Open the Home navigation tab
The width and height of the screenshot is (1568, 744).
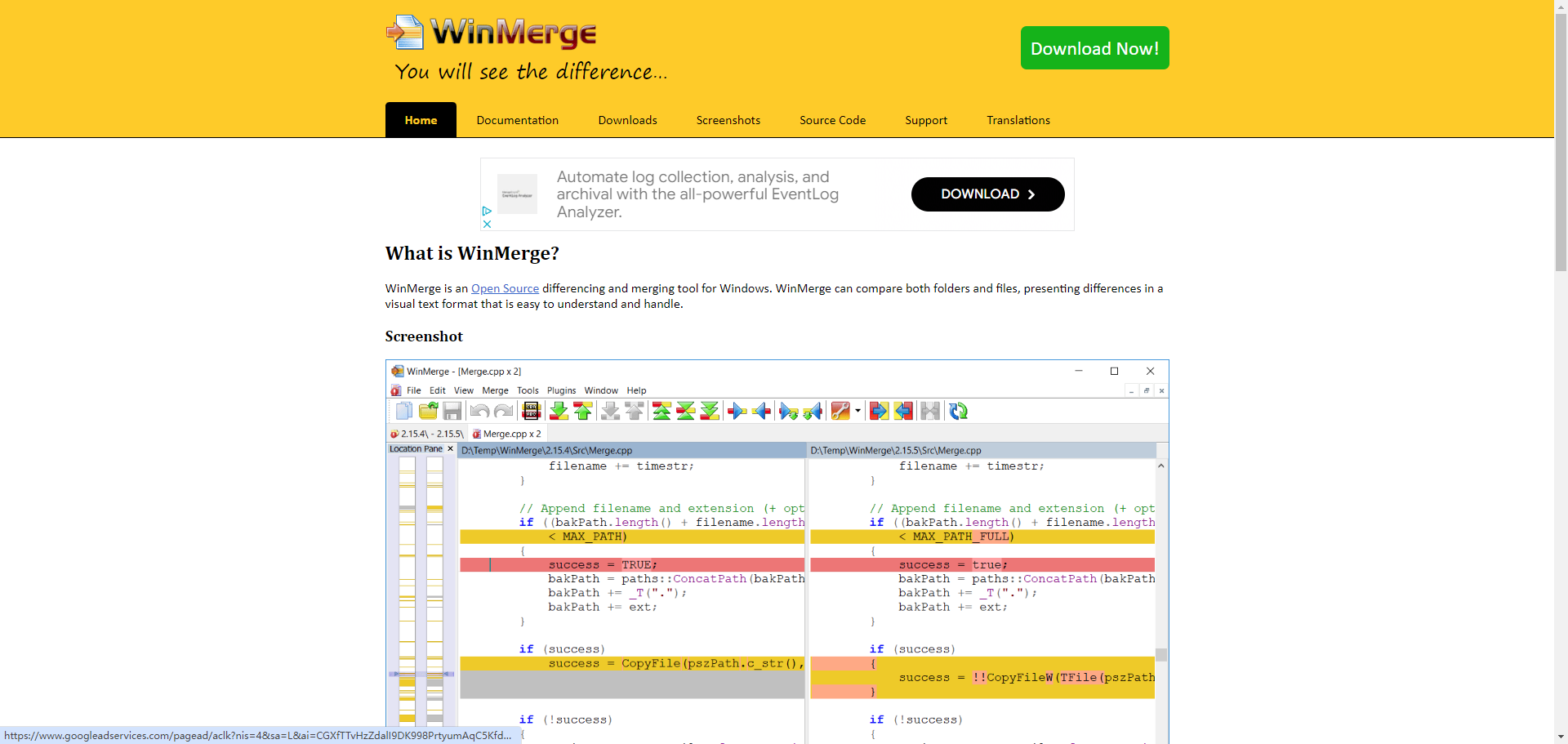click(x=421, y=120)
